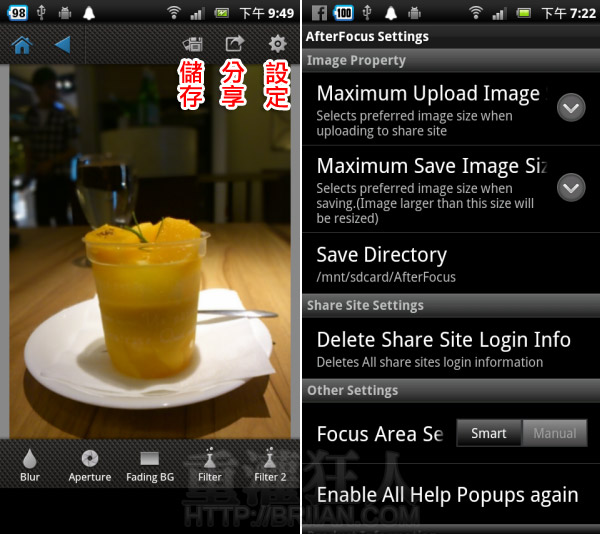Set focus area selection to Smart

click(x=489, y=433)
